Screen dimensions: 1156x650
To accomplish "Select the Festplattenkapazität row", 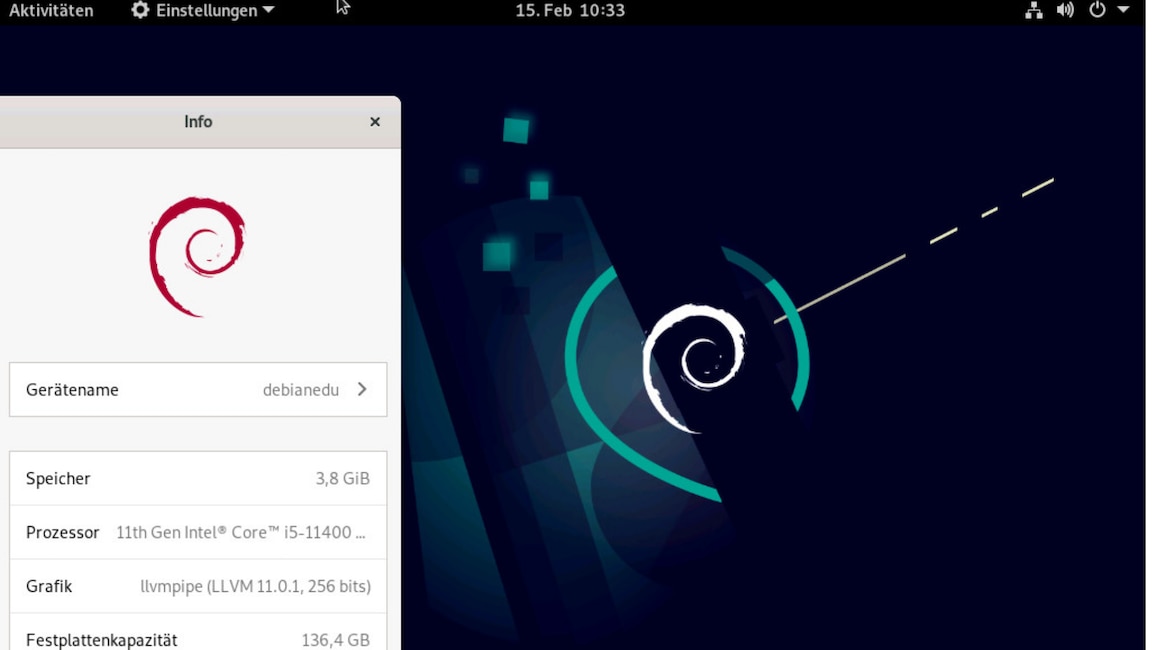I will coord(198,640).
